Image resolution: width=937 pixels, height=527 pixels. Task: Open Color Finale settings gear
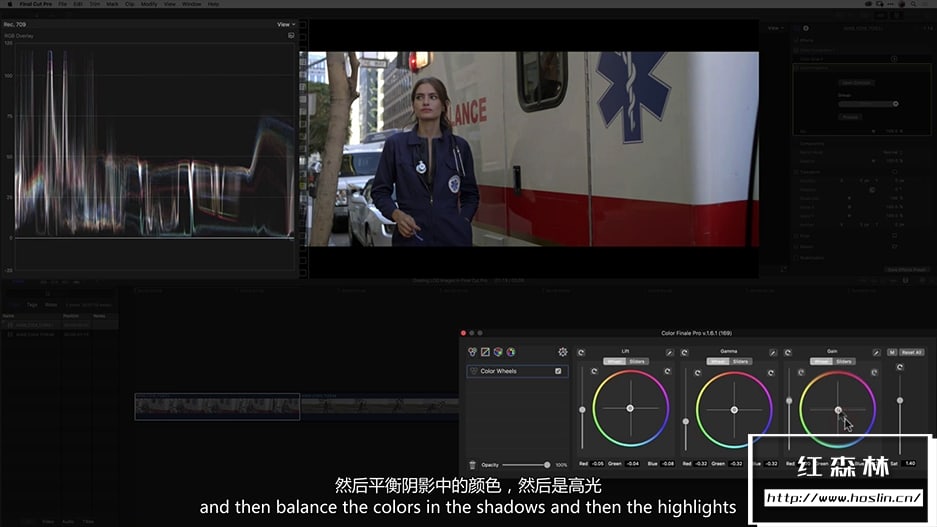pos(562,352)
